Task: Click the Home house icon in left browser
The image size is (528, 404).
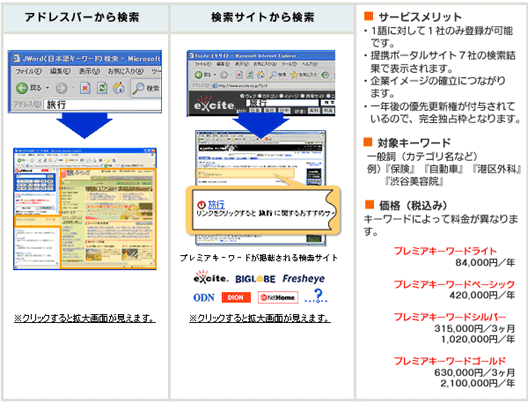Action: point(118,88)
